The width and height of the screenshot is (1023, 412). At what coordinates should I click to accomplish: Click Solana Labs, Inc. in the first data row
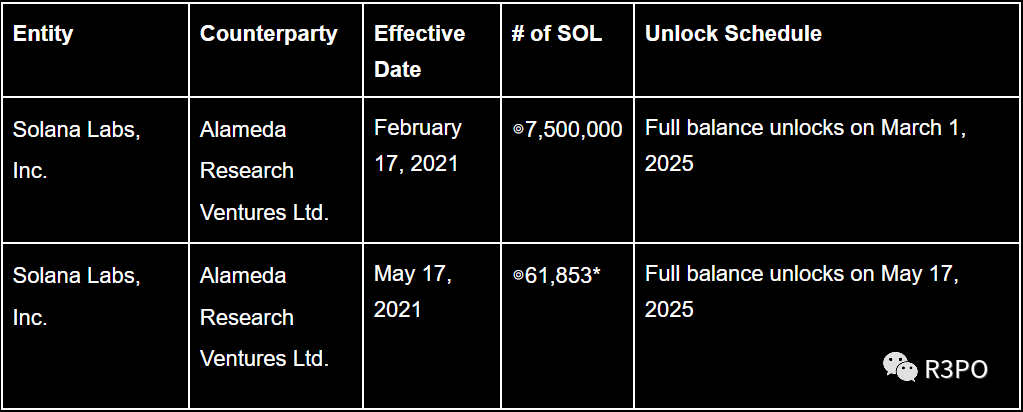[x=76, y=150]
